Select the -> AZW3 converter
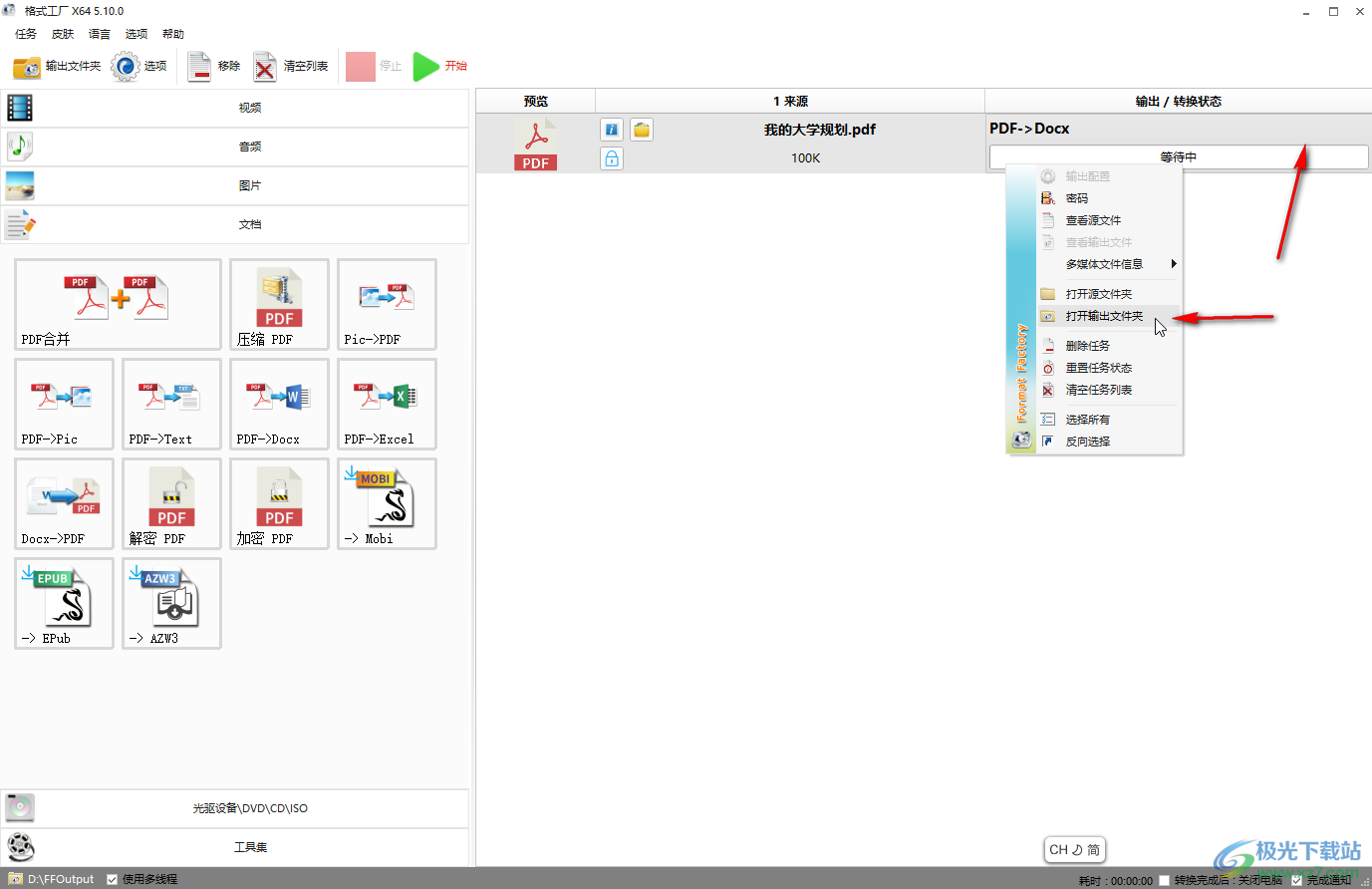1372x889 pixels. click(171, 603)
